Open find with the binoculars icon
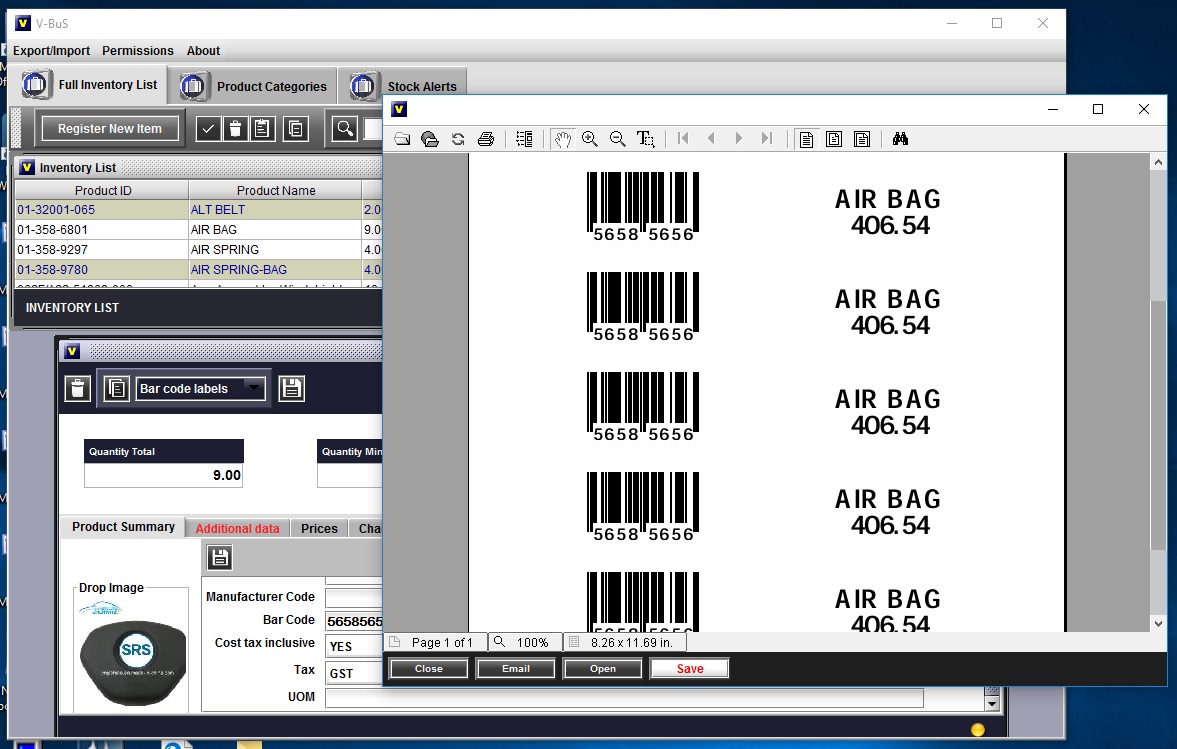 (x=900, y=139)
